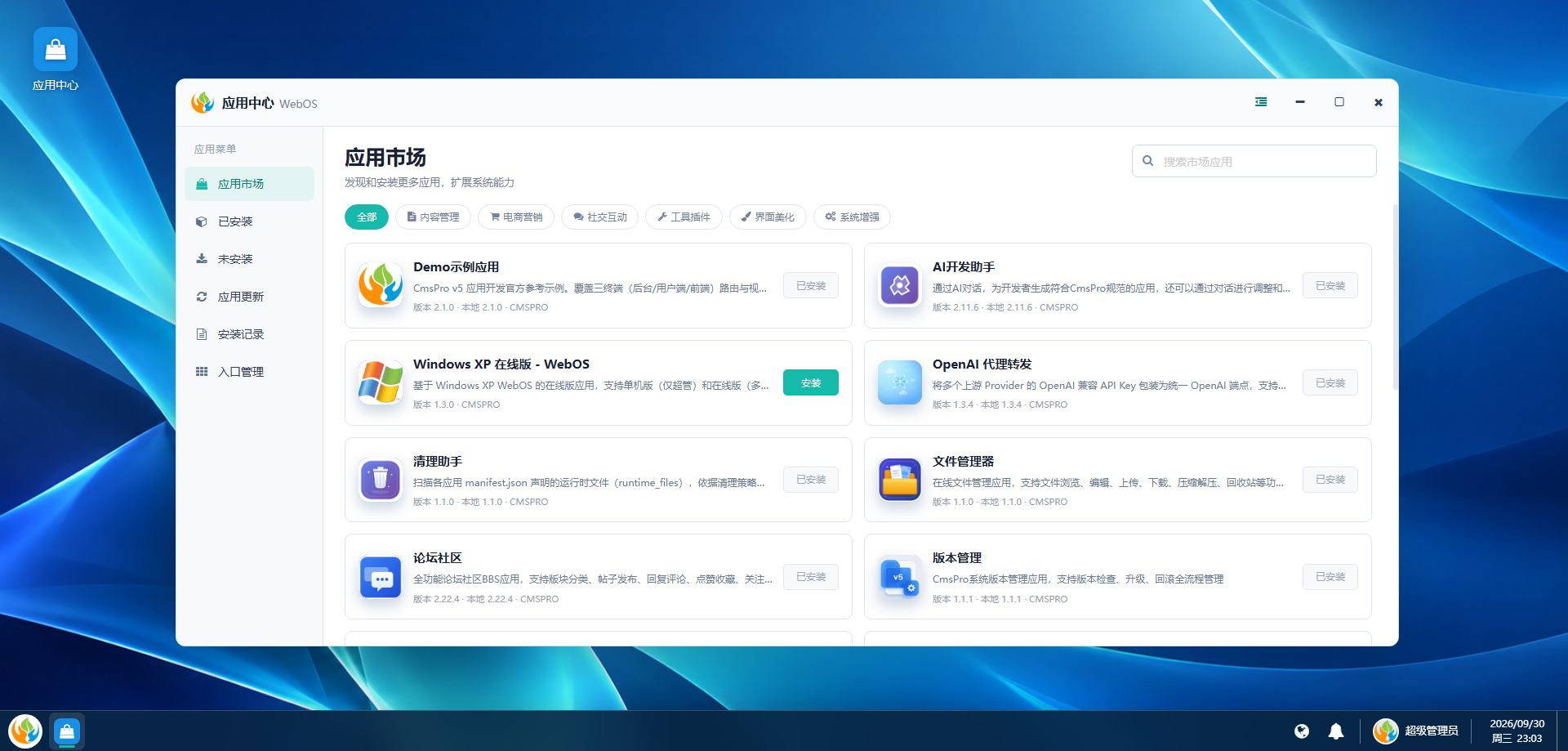Click the Windows XP 在线版 - WebOS title
The image size is (1568, 751).
coord(501,364)
